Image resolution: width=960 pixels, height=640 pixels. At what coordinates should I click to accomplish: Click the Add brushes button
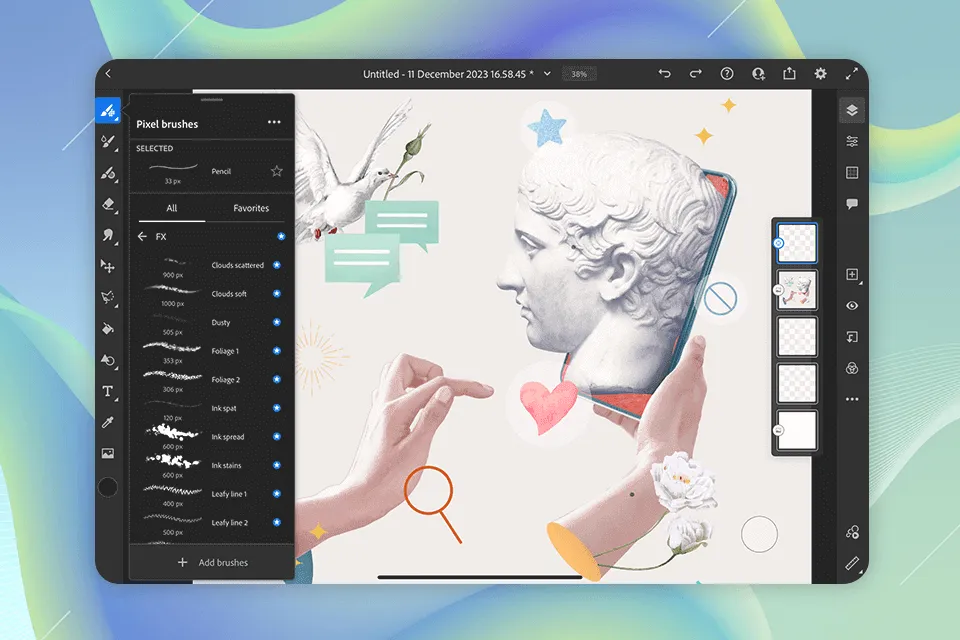[x=212, y=563]
